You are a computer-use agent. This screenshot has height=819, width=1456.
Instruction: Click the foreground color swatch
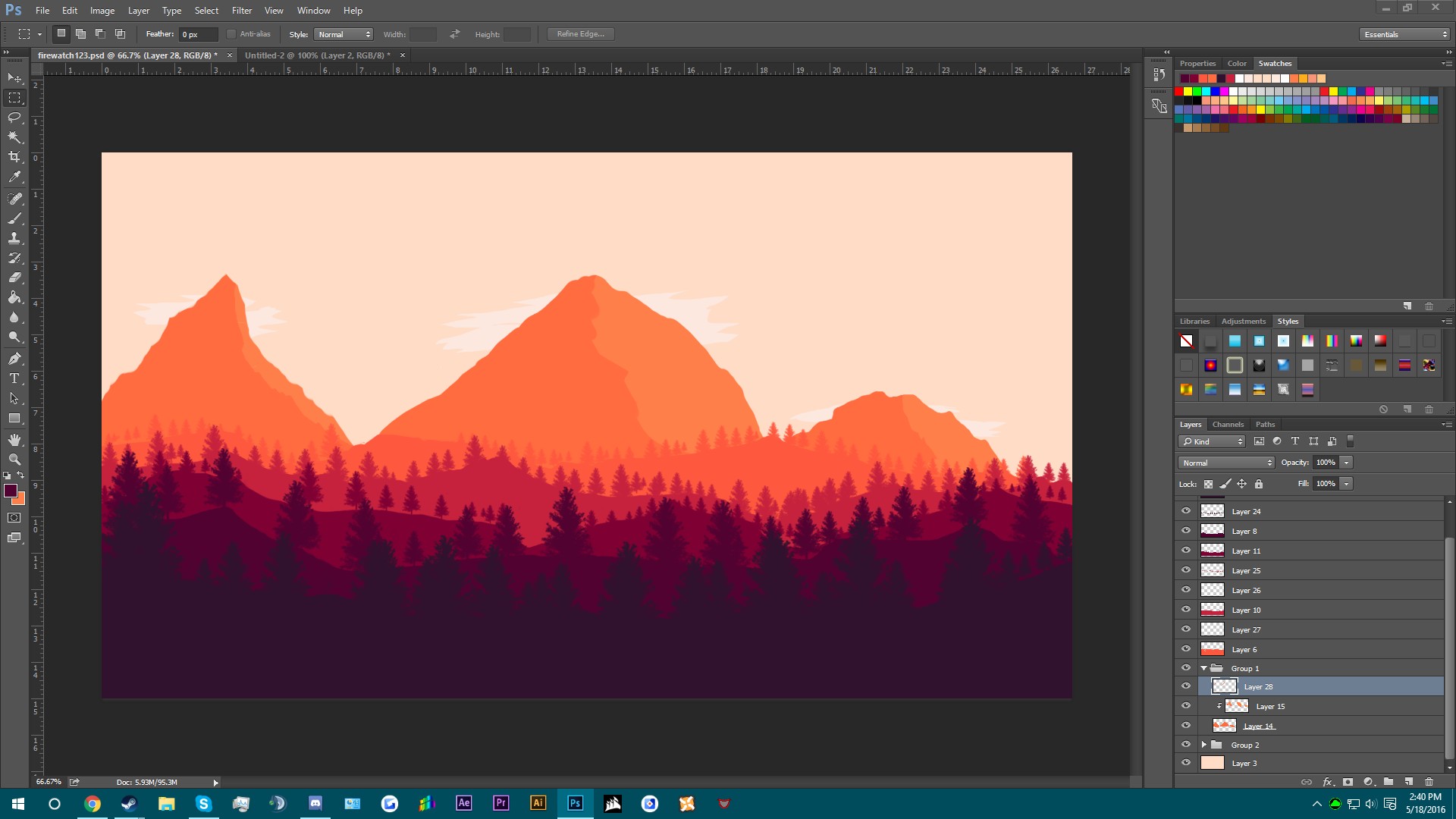tap(10, 491)
